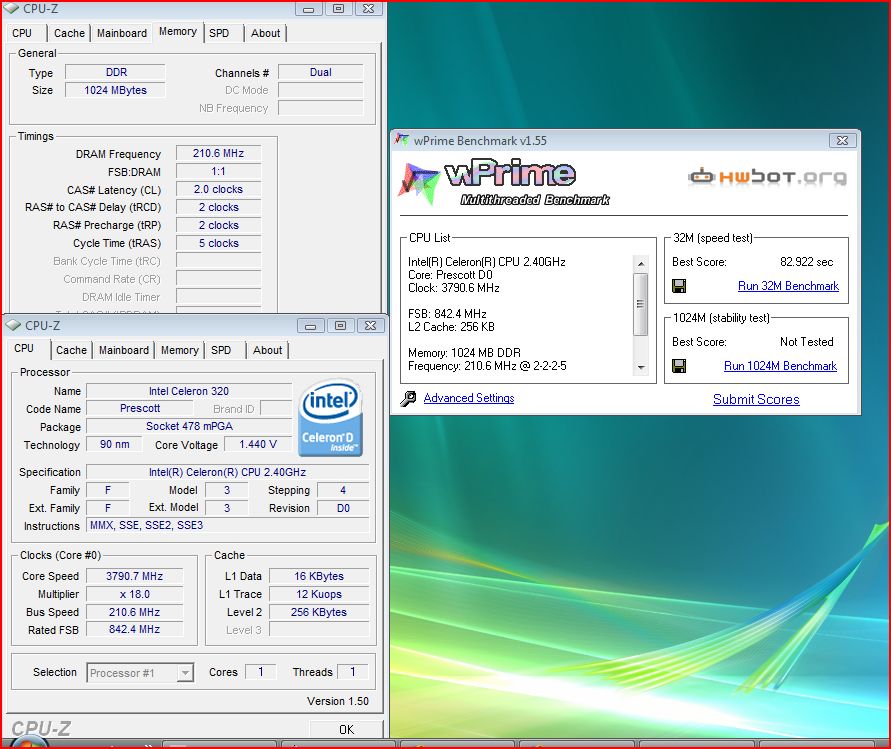Click the 32M Best Score 82.922 sec
The height and width of the screenshot is (749, 891).
pyautogui.click(x=806, y=262)
